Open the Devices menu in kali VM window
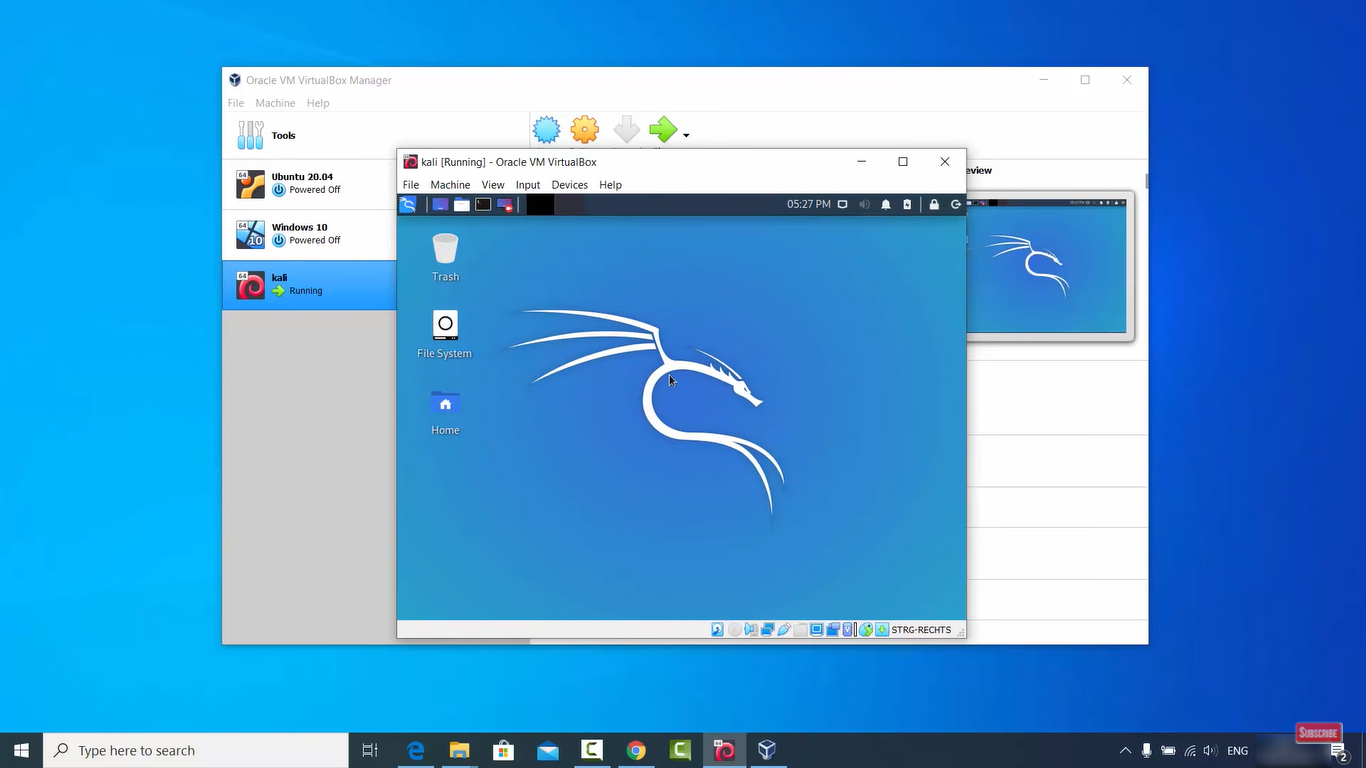The image size is (1366, 768). [x=570, y=185]
